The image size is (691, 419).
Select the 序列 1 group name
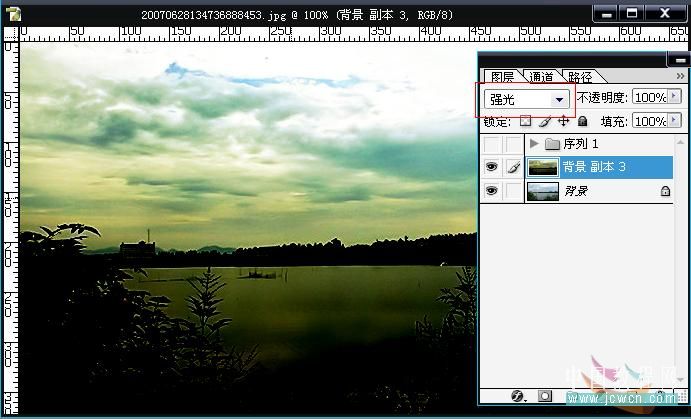click(x=580, y=144)
